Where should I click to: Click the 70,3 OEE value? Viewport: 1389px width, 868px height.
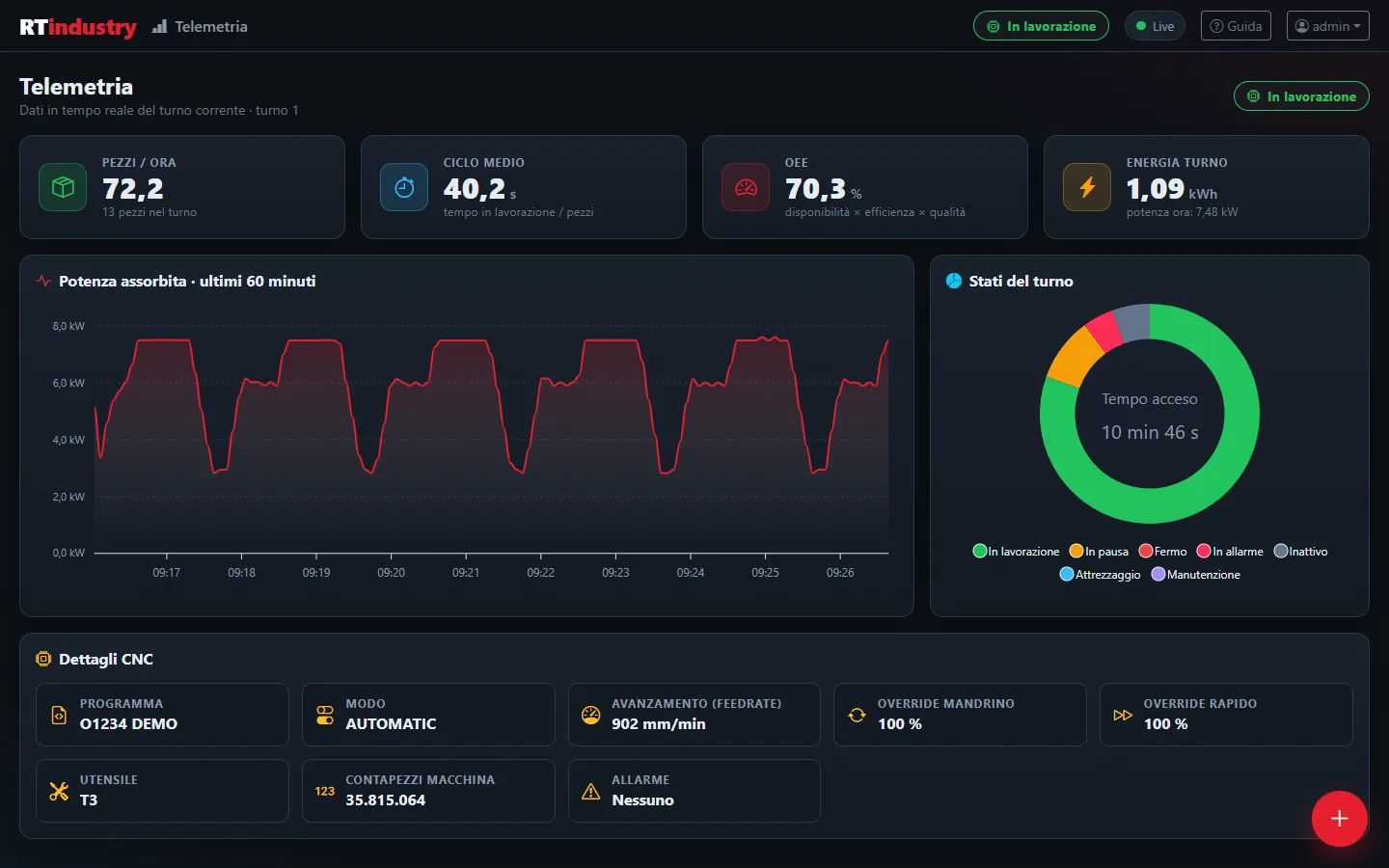815,188
